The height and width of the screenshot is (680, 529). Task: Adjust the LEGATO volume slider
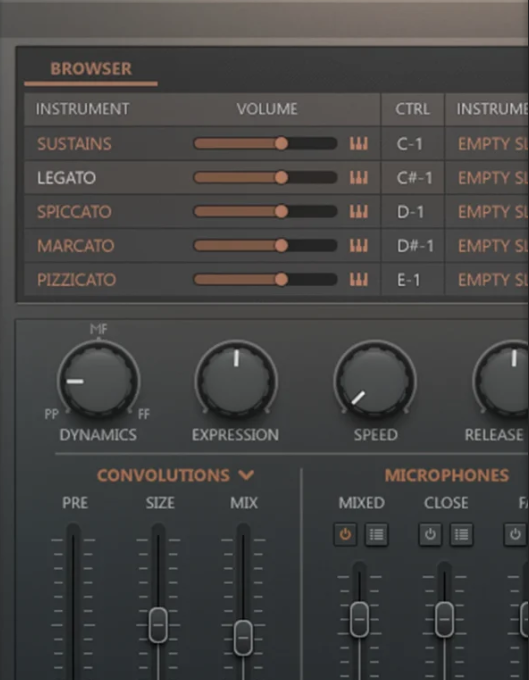(x=265, y=177)
